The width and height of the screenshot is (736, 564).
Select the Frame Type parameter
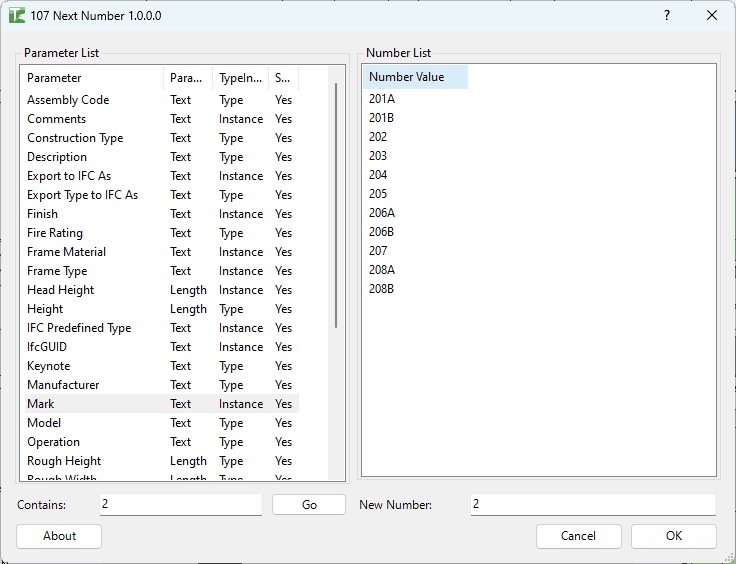coord(162,271)
